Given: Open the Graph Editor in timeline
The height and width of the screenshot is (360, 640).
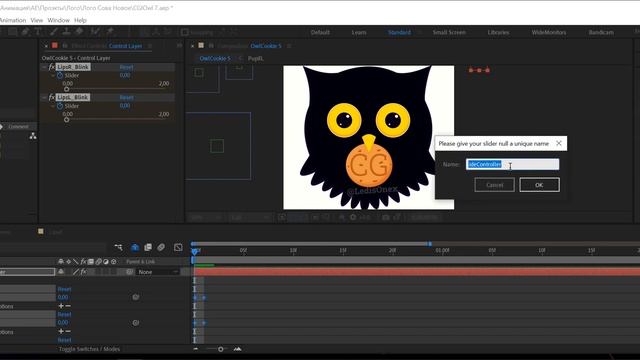Looking at the screenshot, I should [x=178, y=247].
